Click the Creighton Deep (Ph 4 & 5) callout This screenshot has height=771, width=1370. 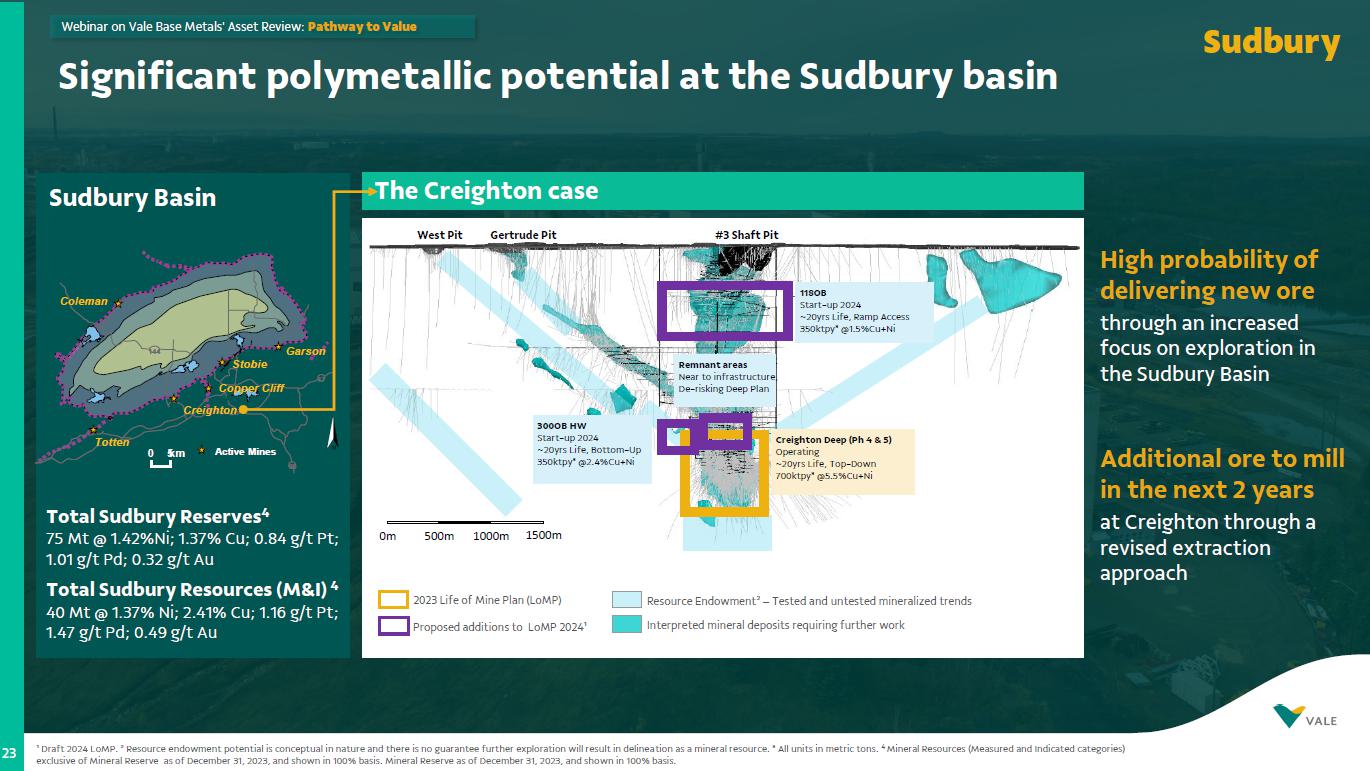point(842,462)
